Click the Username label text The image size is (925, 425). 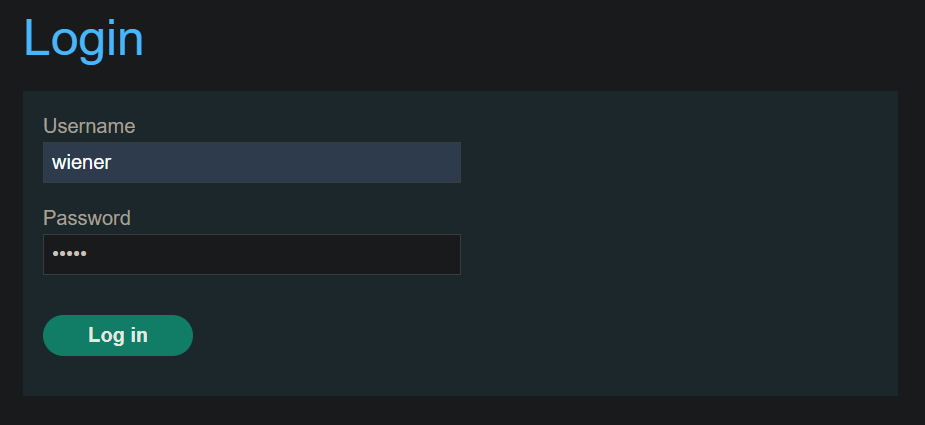[89, 126]
